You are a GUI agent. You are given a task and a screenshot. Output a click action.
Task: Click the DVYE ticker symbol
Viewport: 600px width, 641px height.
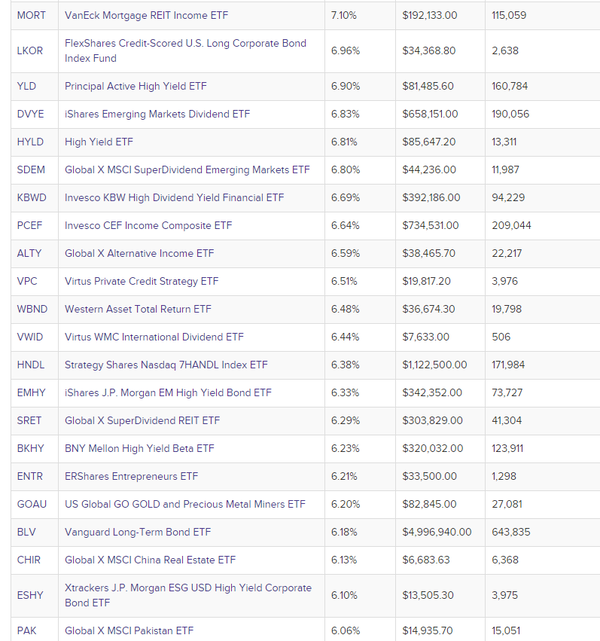30,114
